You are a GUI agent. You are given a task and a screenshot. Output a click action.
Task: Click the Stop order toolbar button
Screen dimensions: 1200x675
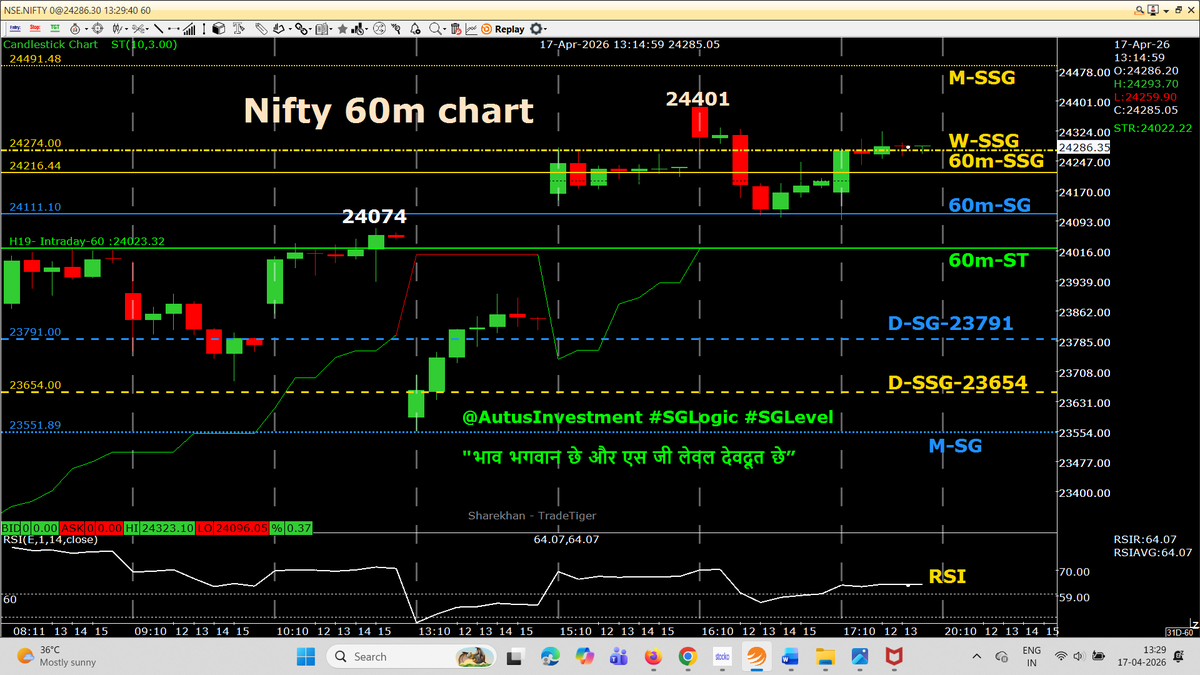pos(35,29)
